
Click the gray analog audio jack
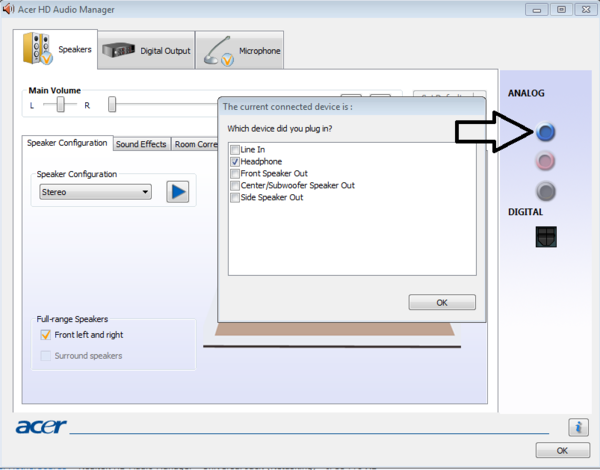(545, 190)
